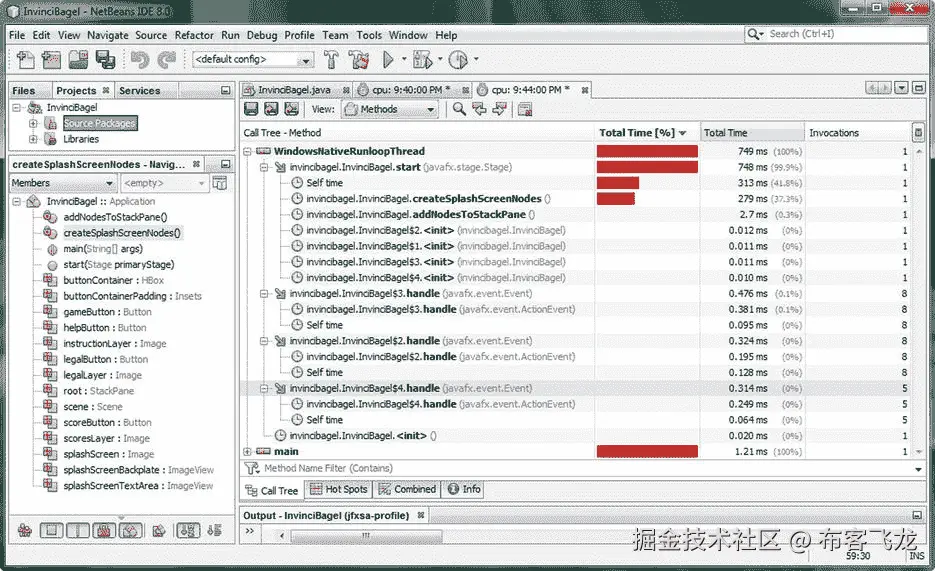Sort by Total Time [%] column header
This screenshot has height=571, width=935.
tap(646, 133)
